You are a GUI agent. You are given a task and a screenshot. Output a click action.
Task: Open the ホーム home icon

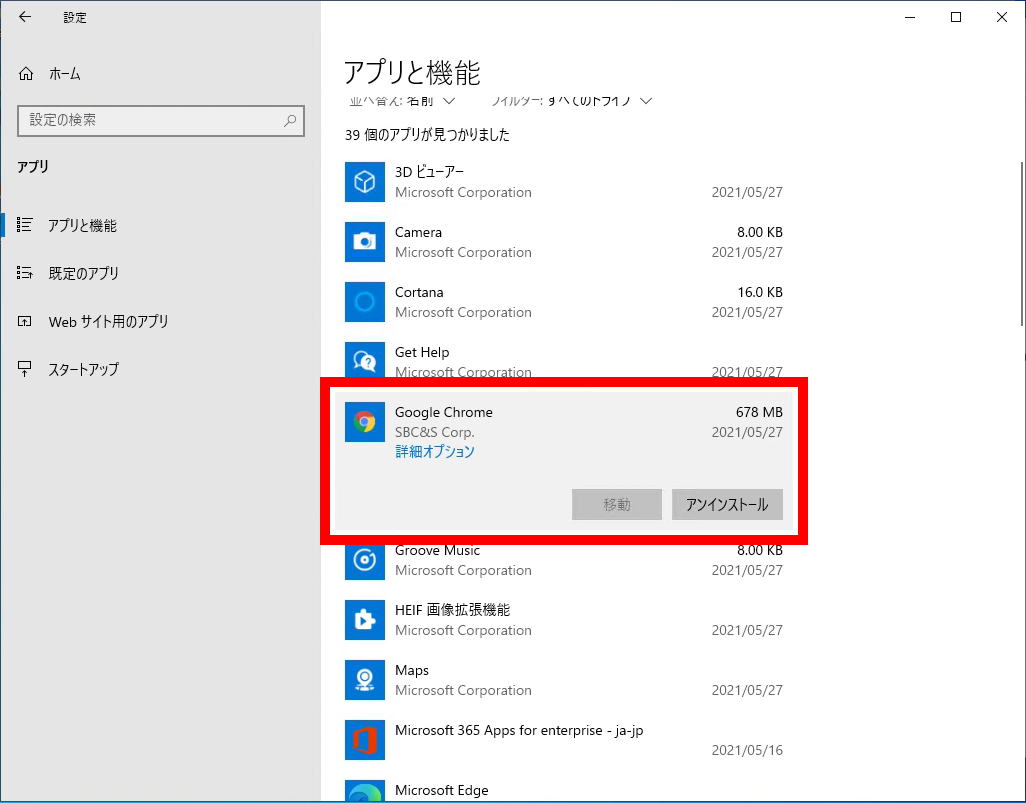tap(26, 74)
